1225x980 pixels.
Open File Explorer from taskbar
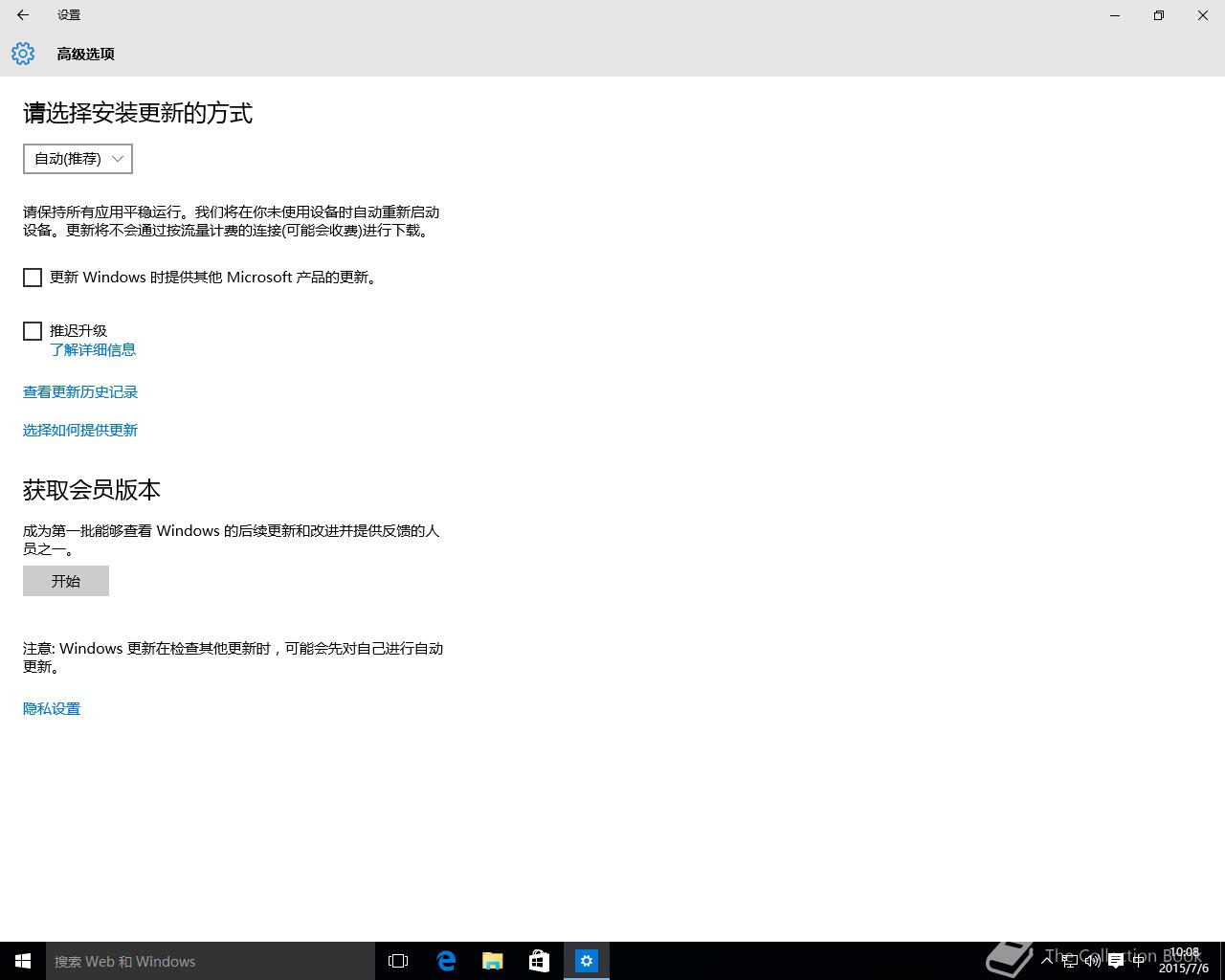493,961
